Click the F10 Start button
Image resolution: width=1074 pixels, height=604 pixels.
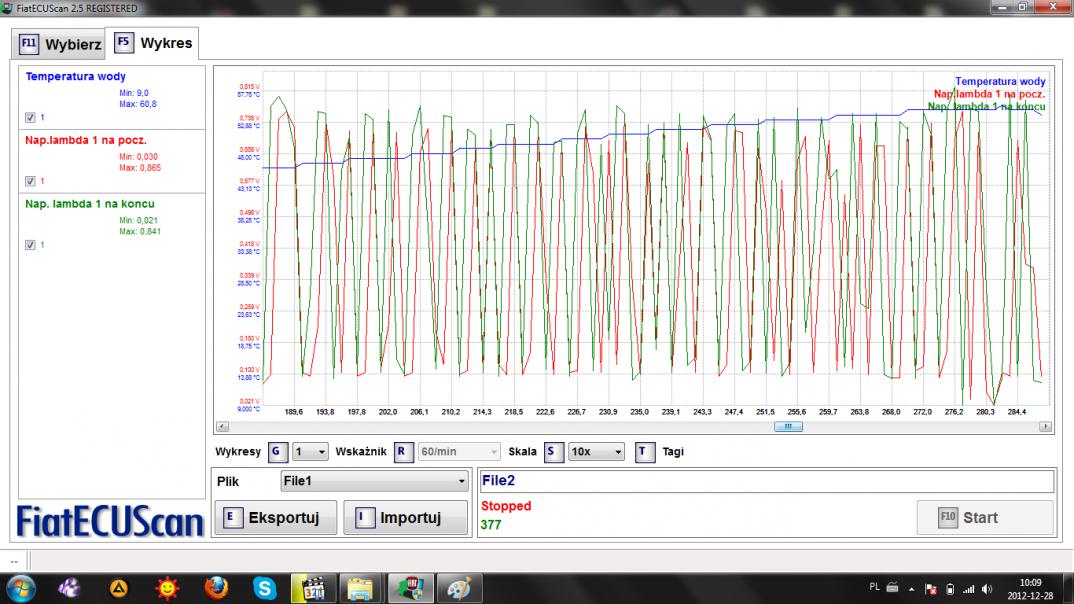pos(985,518)
